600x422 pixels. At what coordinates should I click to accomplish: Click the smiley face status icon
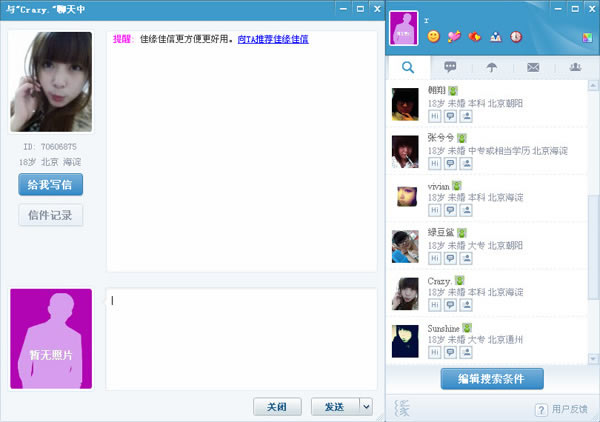coord(433,37)
